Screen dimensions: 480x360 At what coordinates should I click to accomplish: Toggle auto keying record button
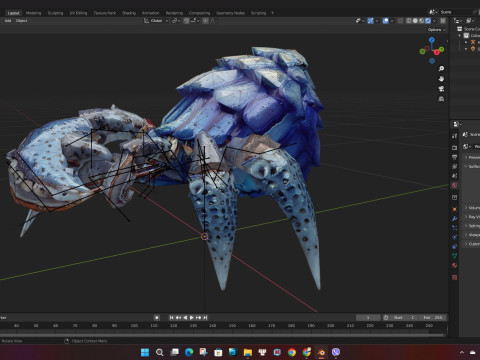tap(157, 317)
